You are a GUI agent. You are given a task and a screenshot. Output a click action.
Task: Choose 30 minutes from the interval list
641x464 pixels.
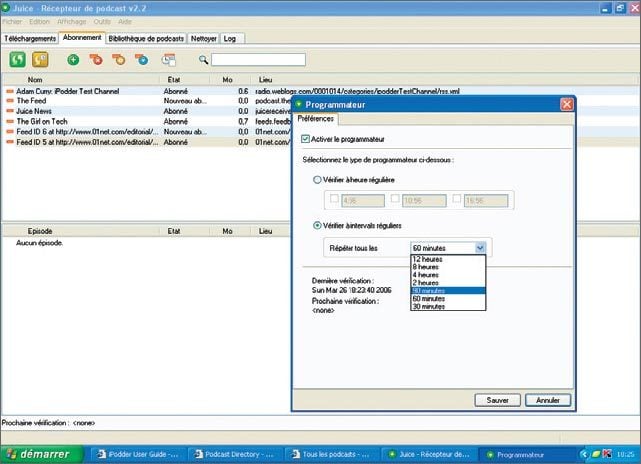[426, 306]
